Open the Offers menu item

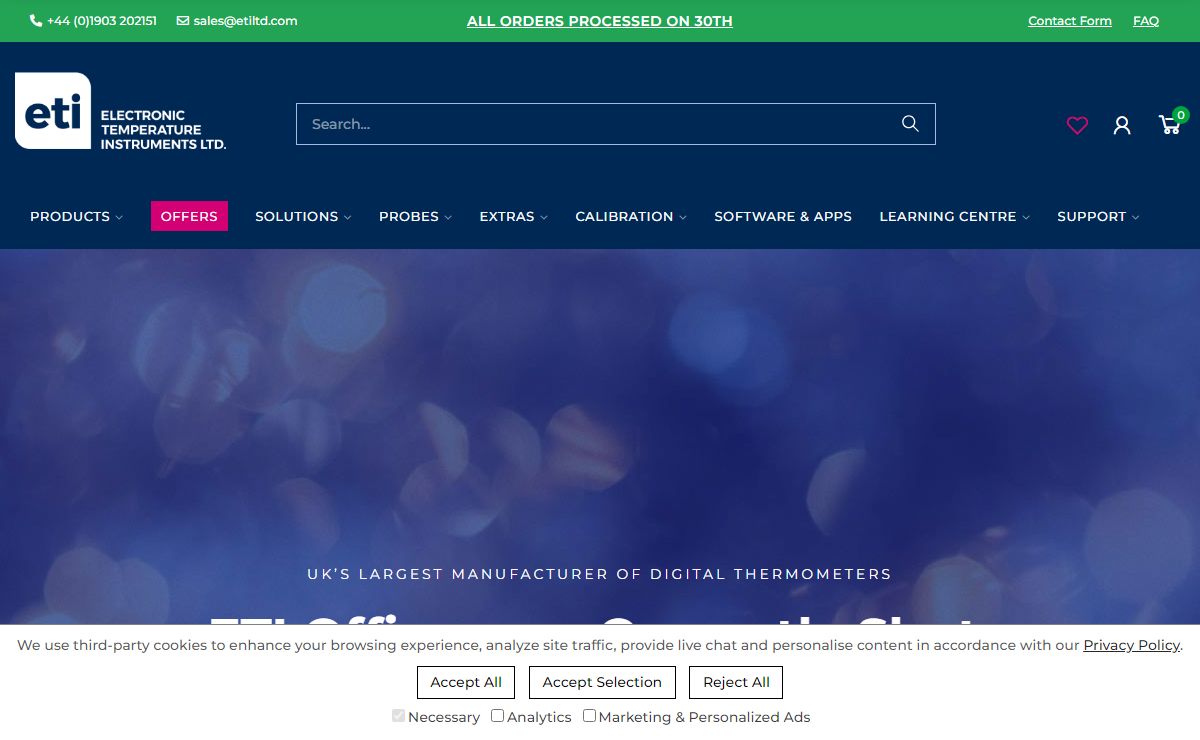pos(189,216)
